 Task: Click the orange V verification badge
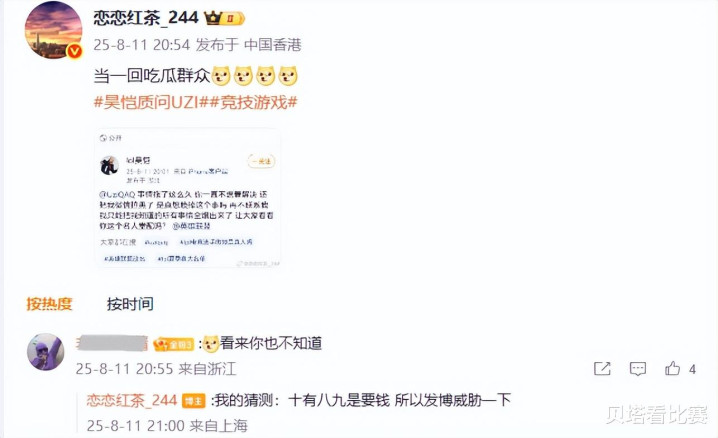(75, 51)
